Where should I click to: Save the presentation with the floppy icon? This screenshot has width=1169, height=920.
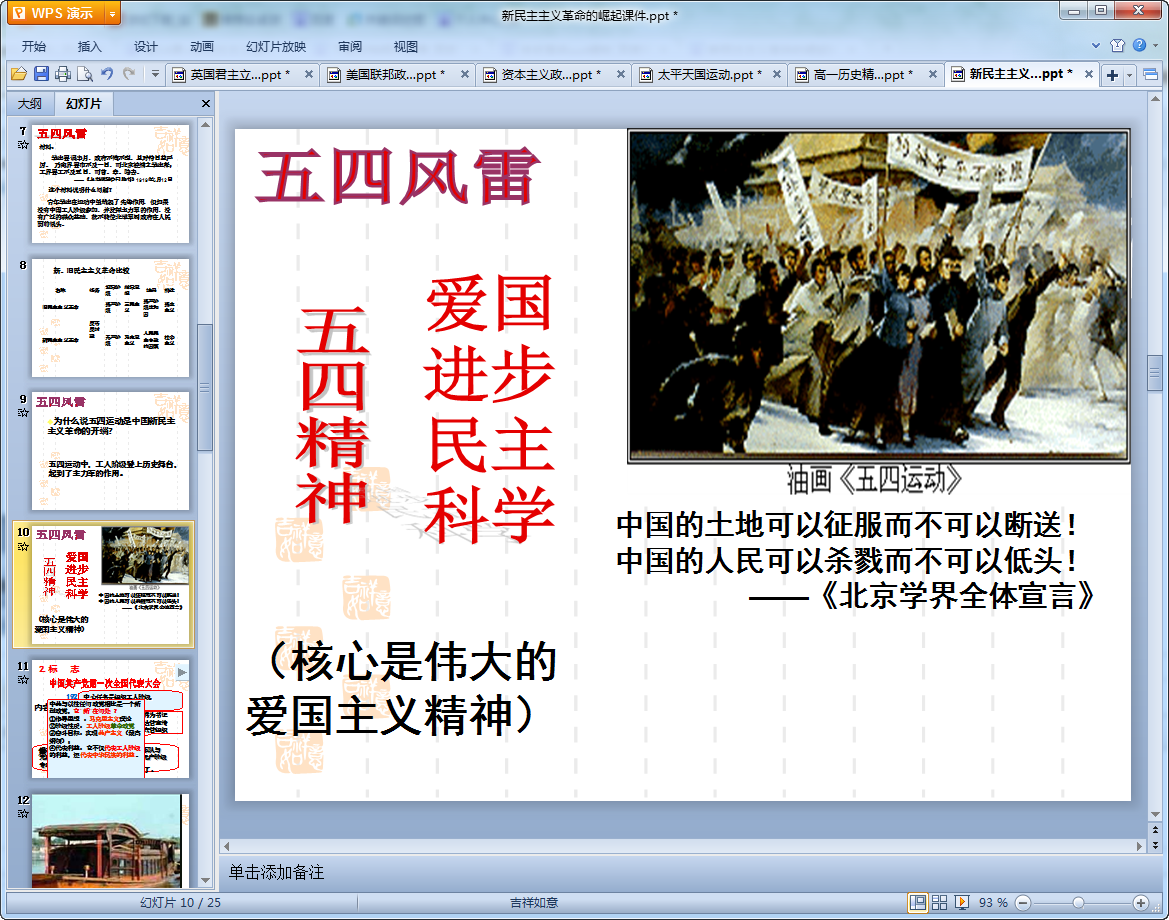[x=41, y=74]
